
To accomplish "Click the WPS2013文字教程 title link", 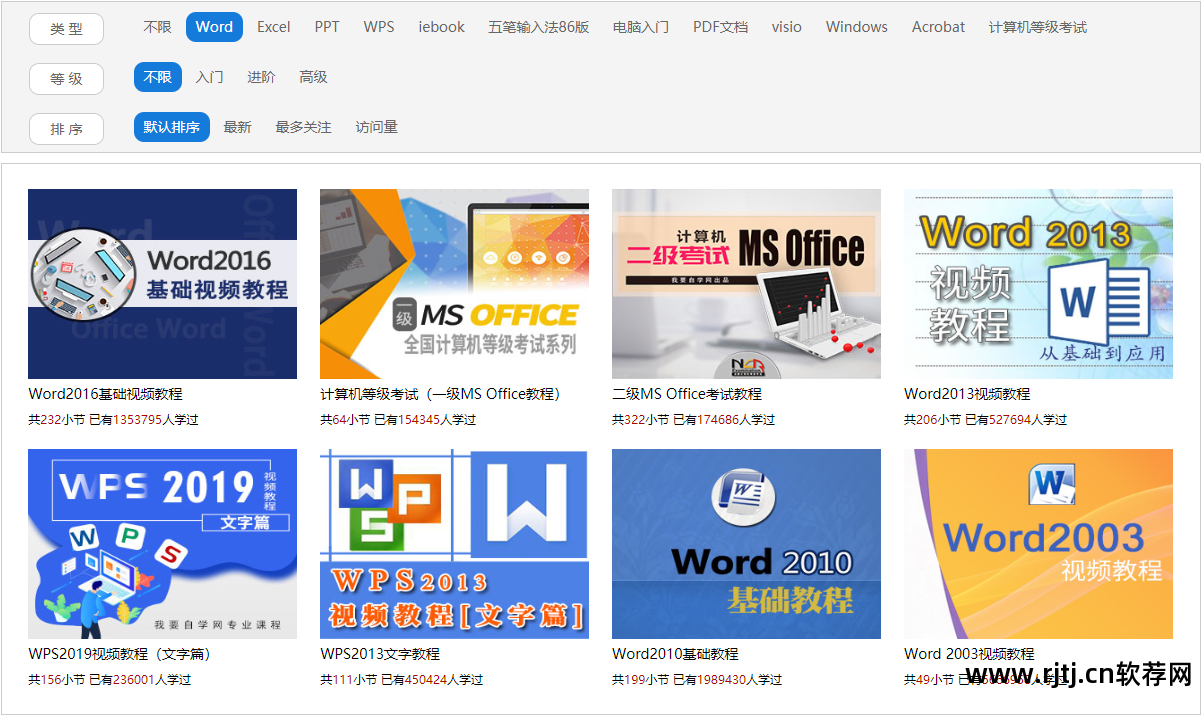I will (x=380, y=654).
